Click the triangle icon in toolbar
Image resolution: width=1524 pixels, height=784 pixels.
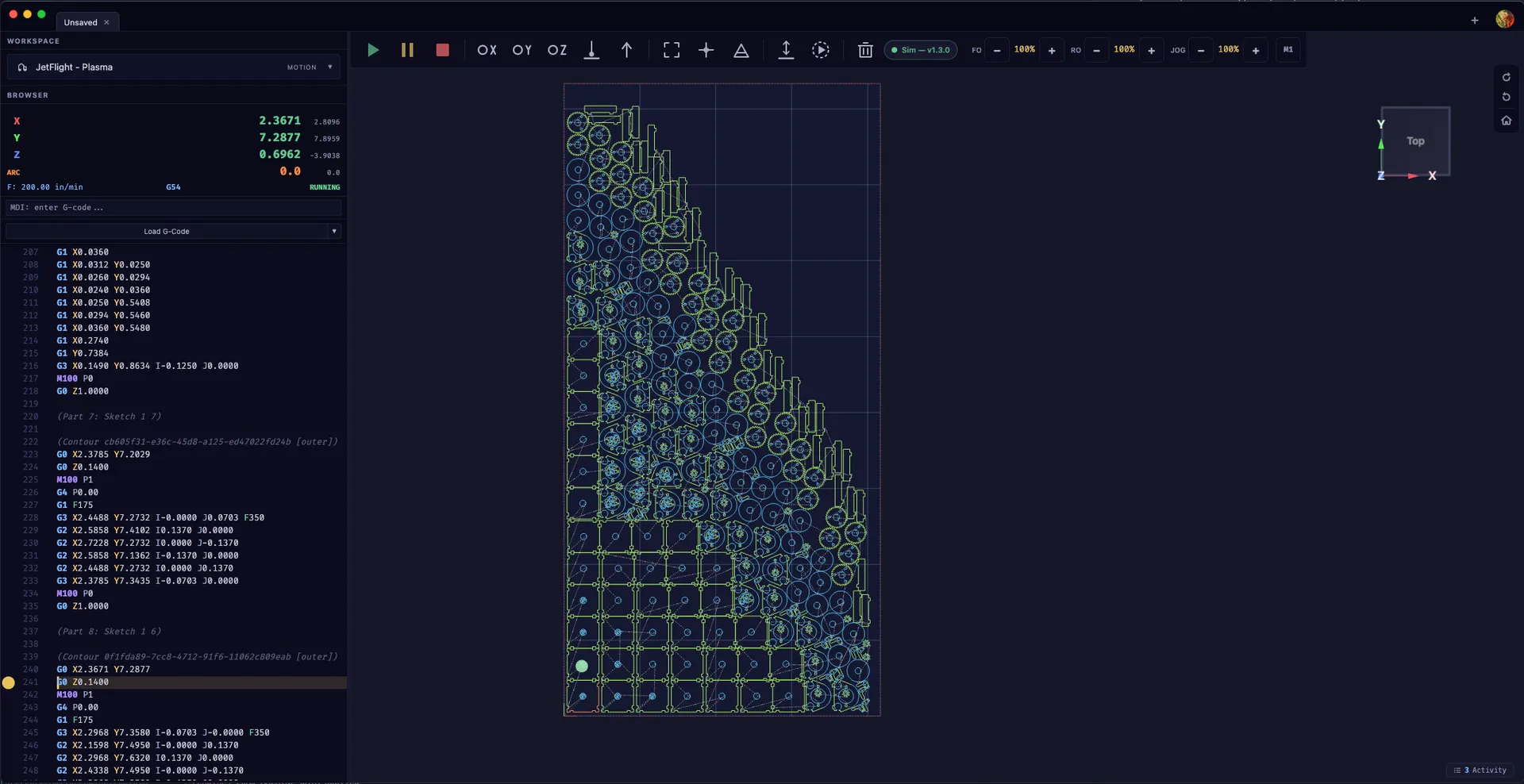click(741, 50)
